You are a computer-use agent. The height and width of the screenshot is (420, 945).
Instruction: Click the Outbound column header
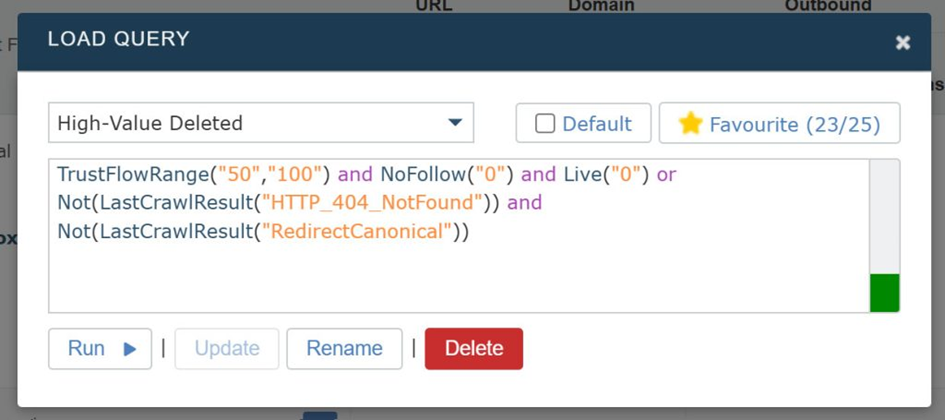tap(827, 6)
